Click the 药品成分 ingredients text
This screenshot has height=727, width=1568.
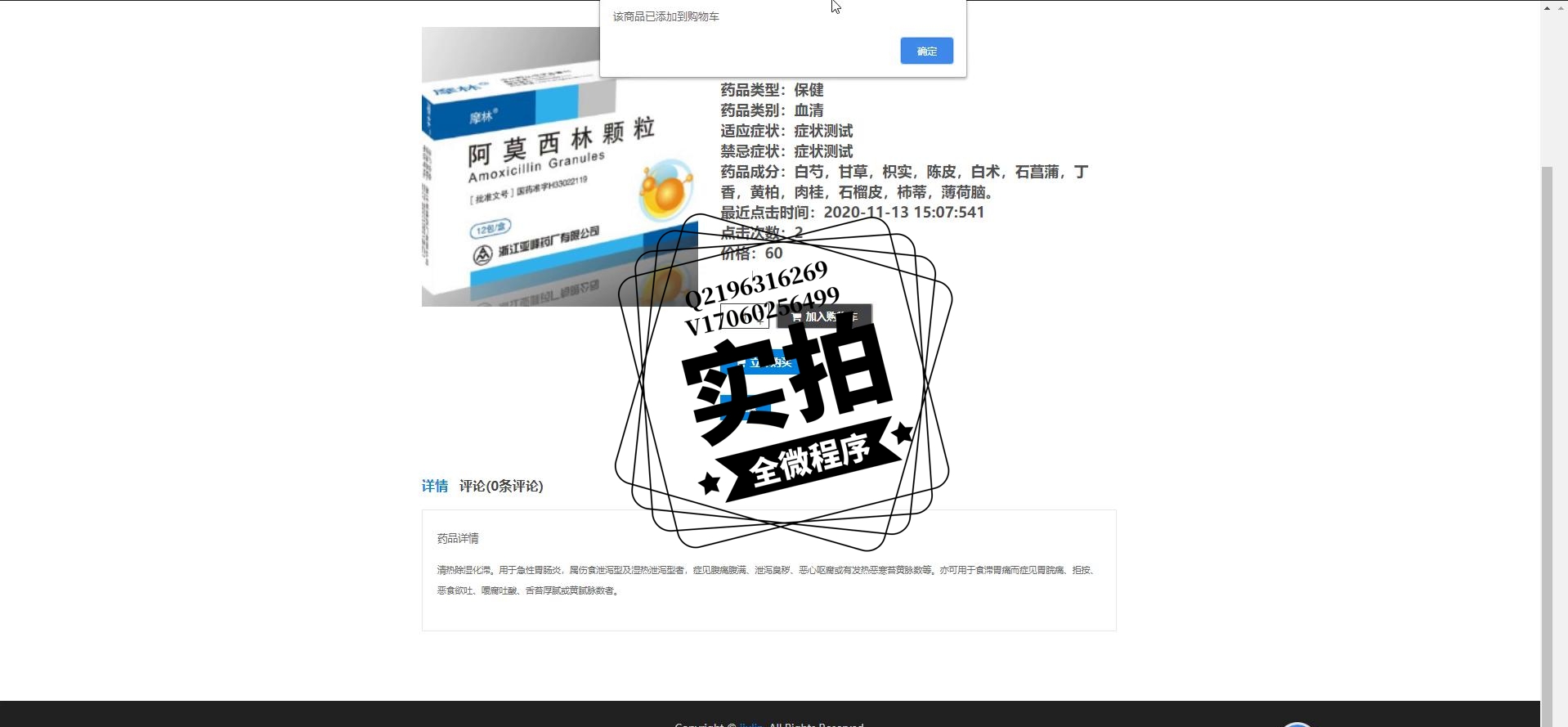(904, 182)
